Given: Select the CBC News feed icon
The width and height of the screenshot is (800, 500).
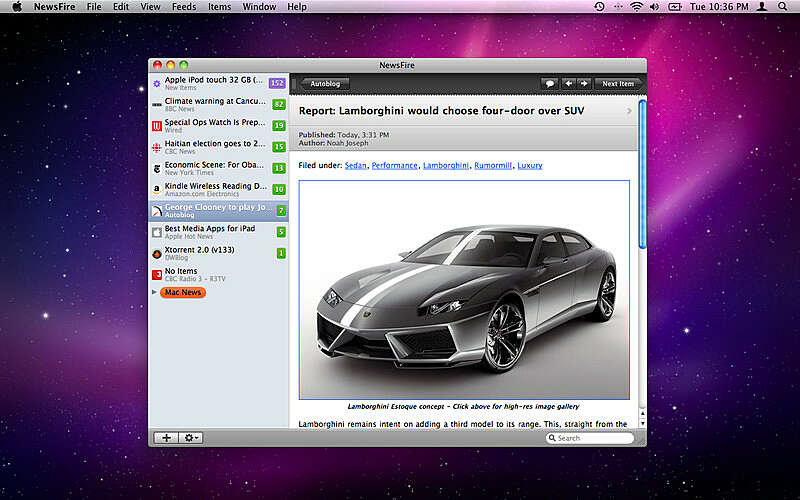Looking at the screenshot, I should [x=157, y=147].
